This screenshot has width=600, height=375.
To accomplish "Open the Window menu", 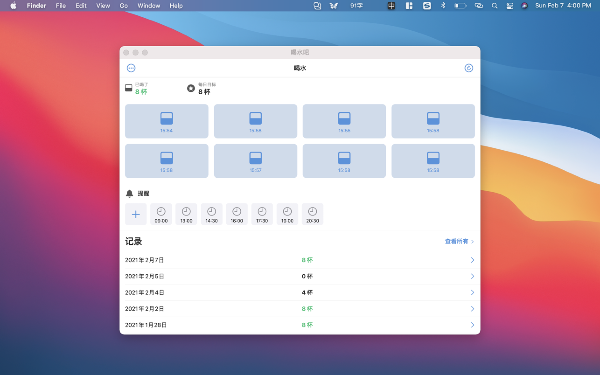I will 149,6.
